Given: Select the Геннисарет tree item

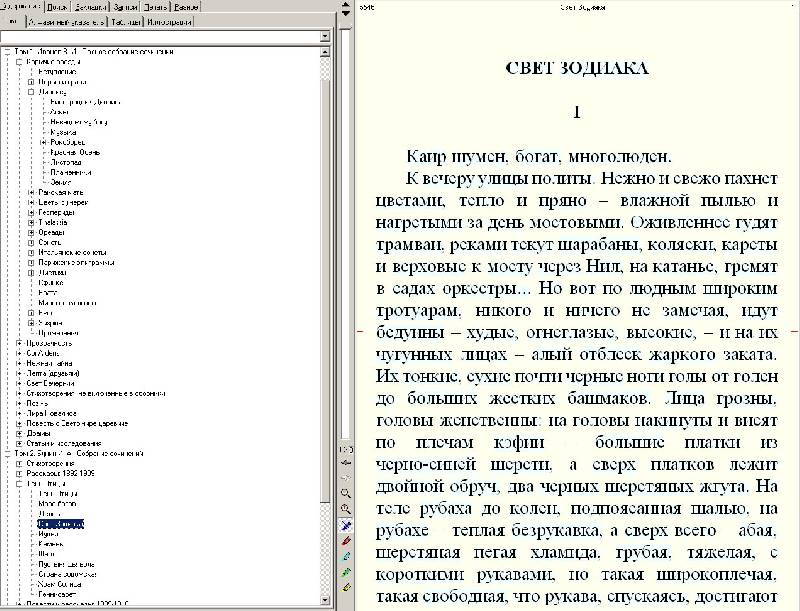Looking at the screenshot, I should [57, 594].
